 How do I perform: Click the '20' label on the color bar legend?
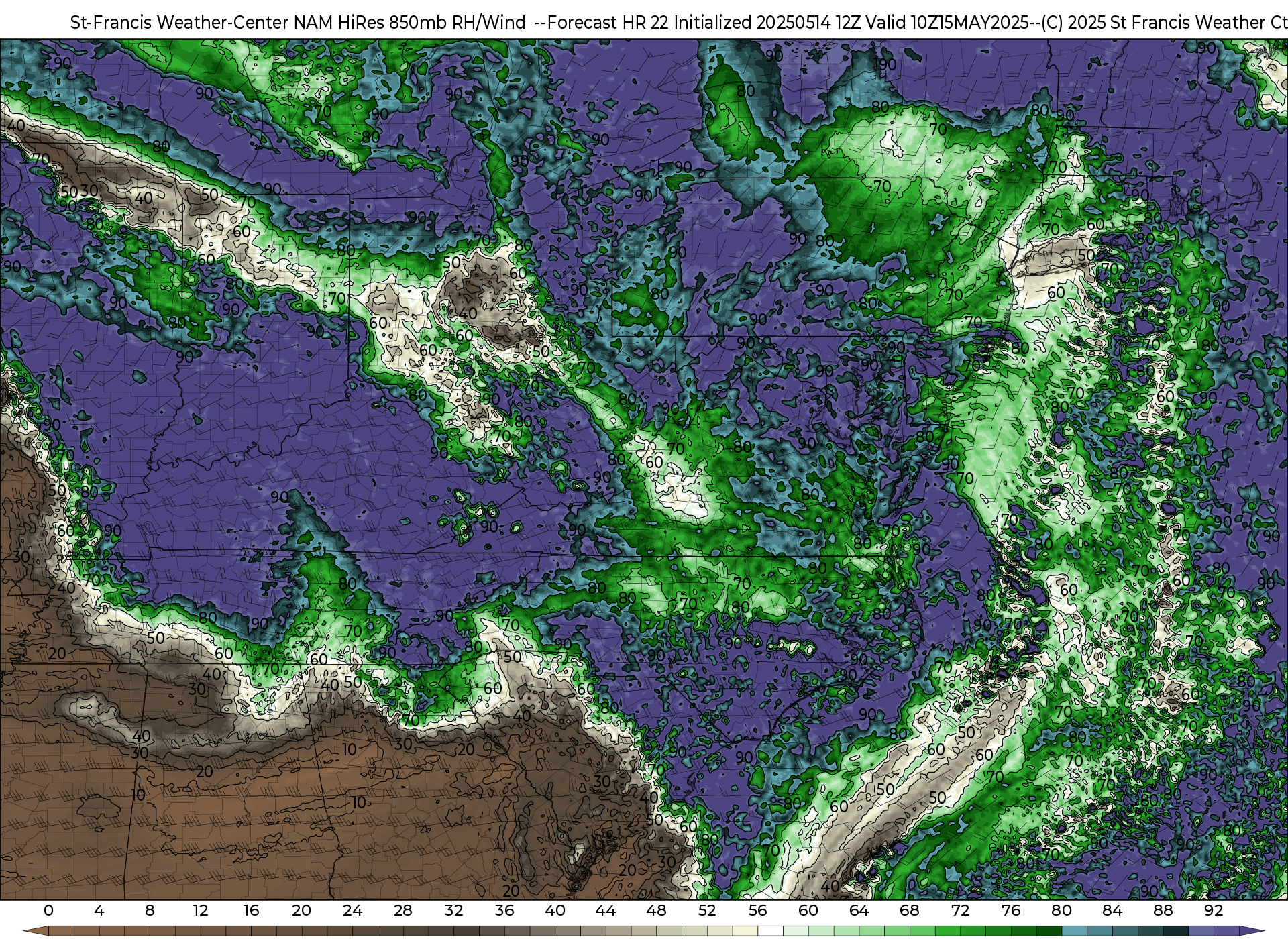302,911
